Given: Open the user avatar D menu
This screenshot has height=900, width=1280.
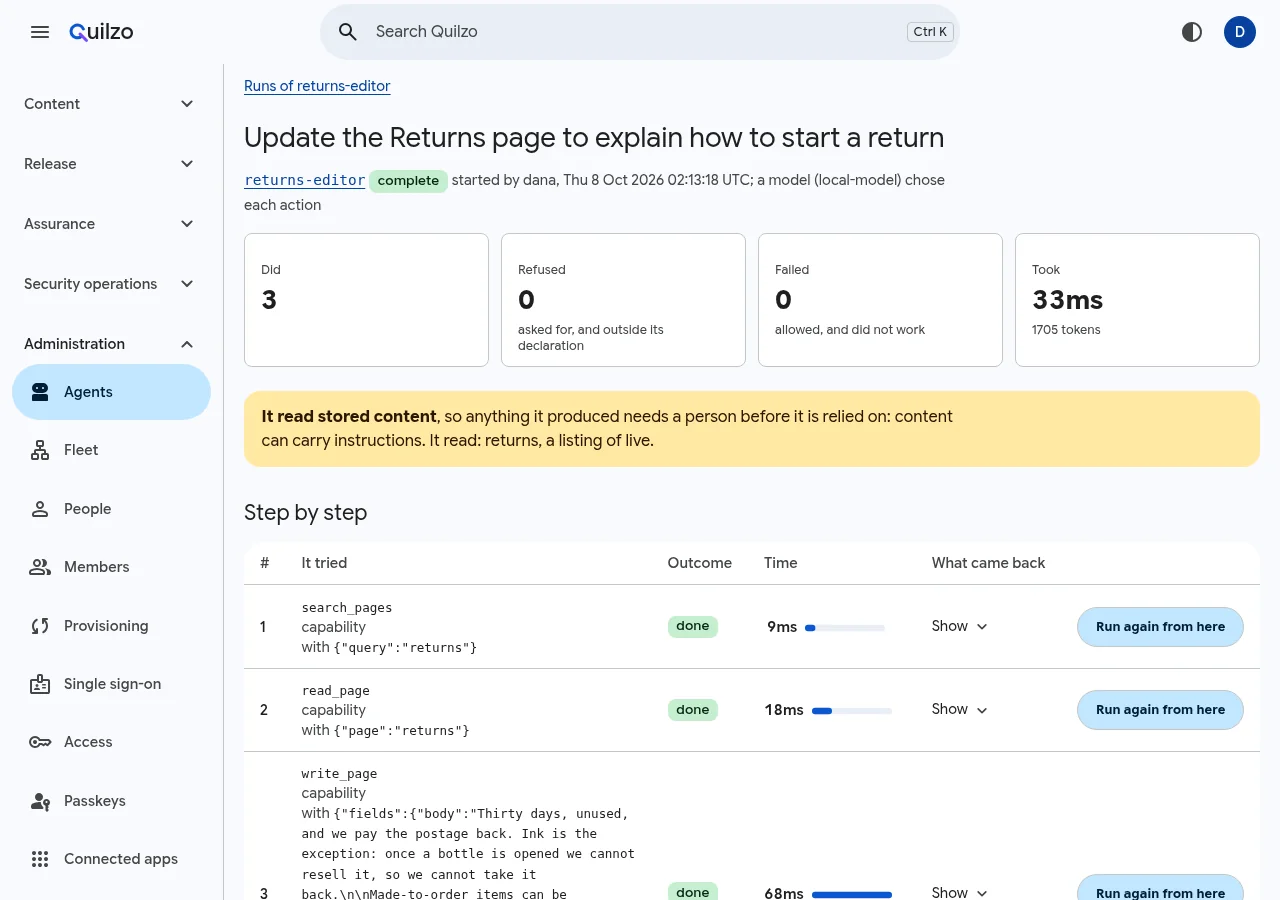Looking at the screenshot, I should pyautogui.click(x=1240, y=32).
